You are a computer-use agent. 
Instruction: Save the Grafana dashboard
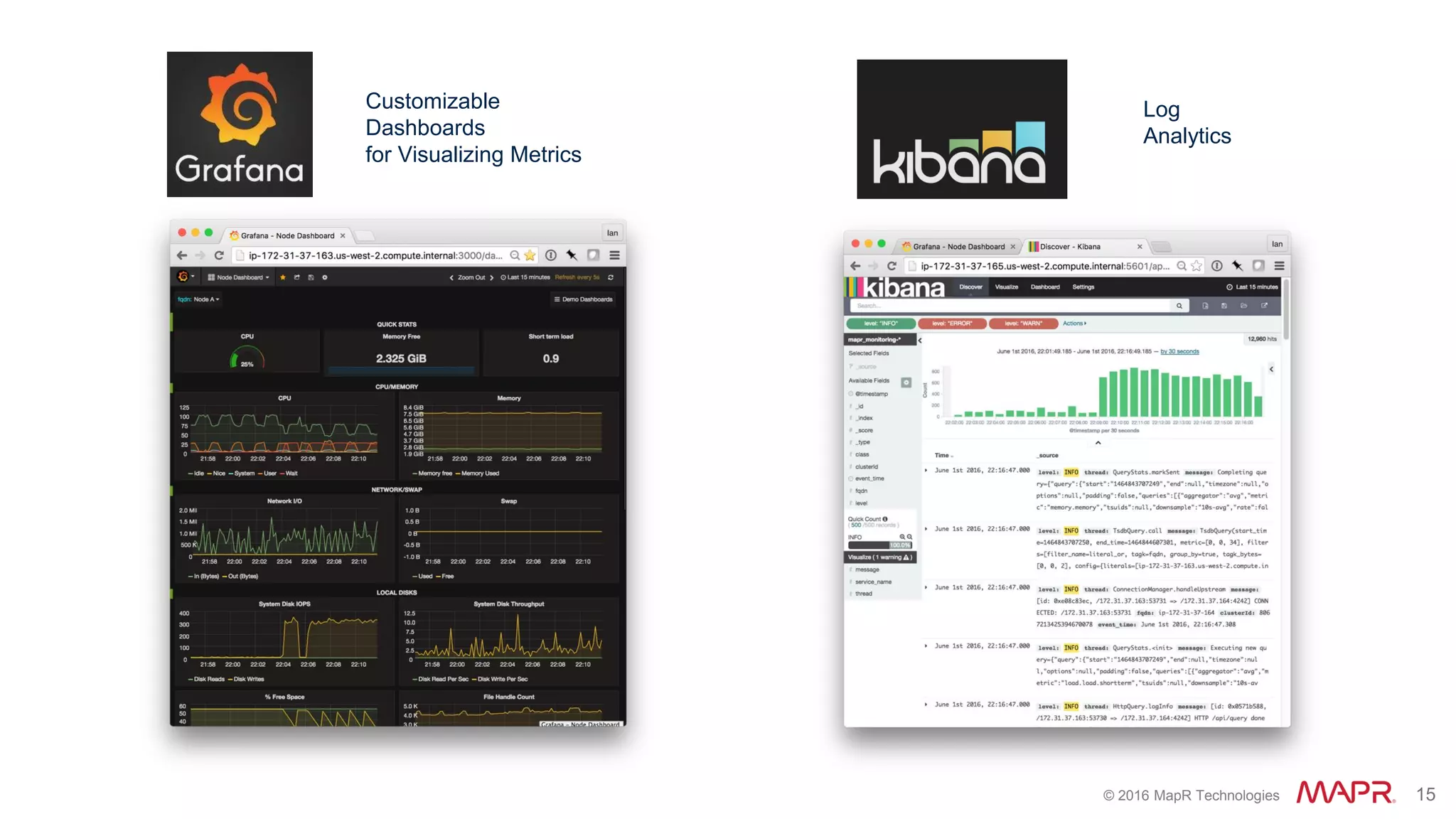pyautogui.click(x=311, y=277)
